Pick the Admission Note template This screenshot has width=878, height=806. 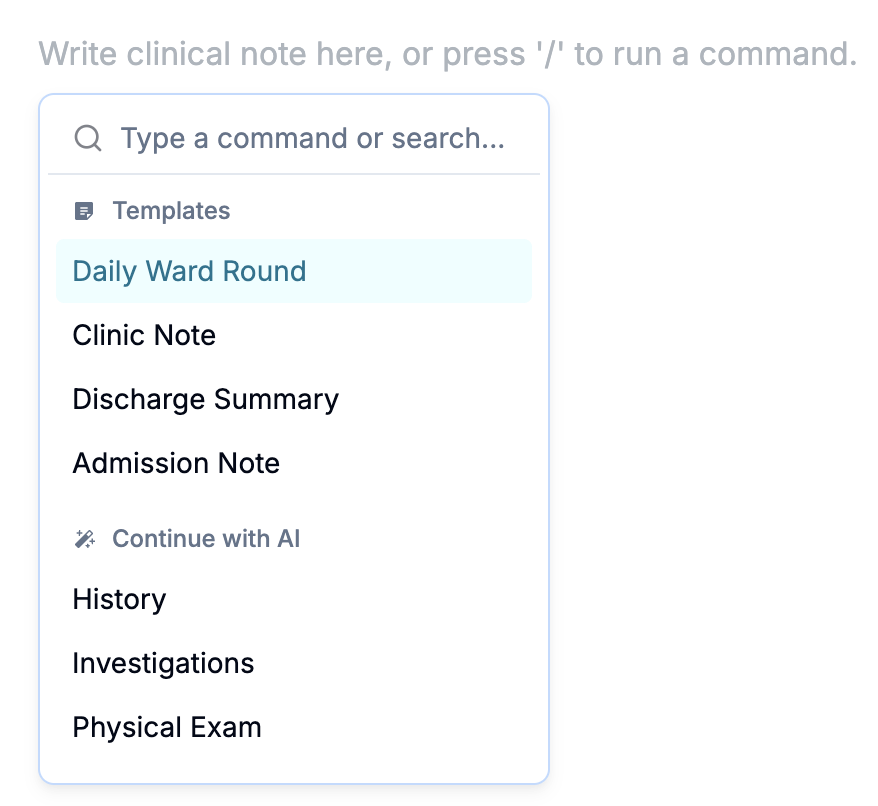pos(176,463)
